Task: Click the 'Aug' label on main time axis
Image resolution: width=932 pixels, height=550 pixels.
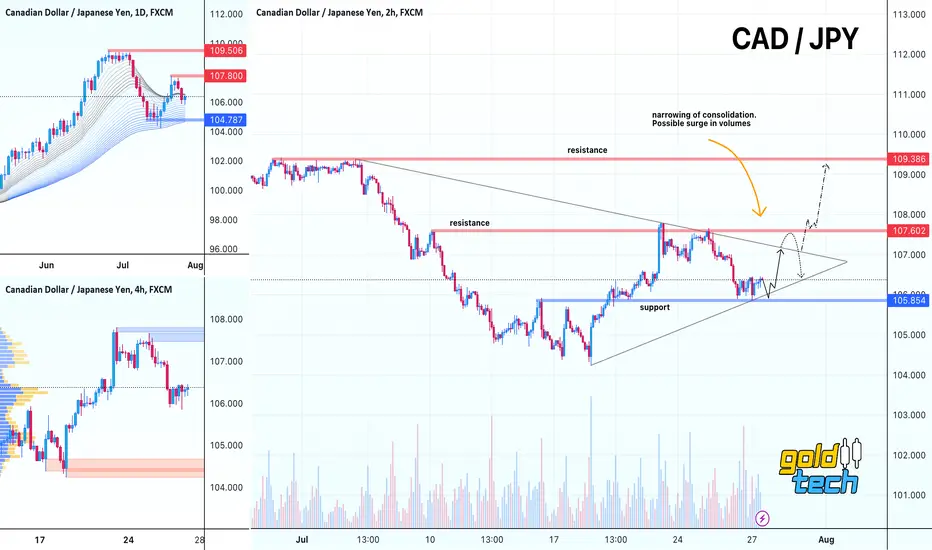Action: tap(826, 540)
